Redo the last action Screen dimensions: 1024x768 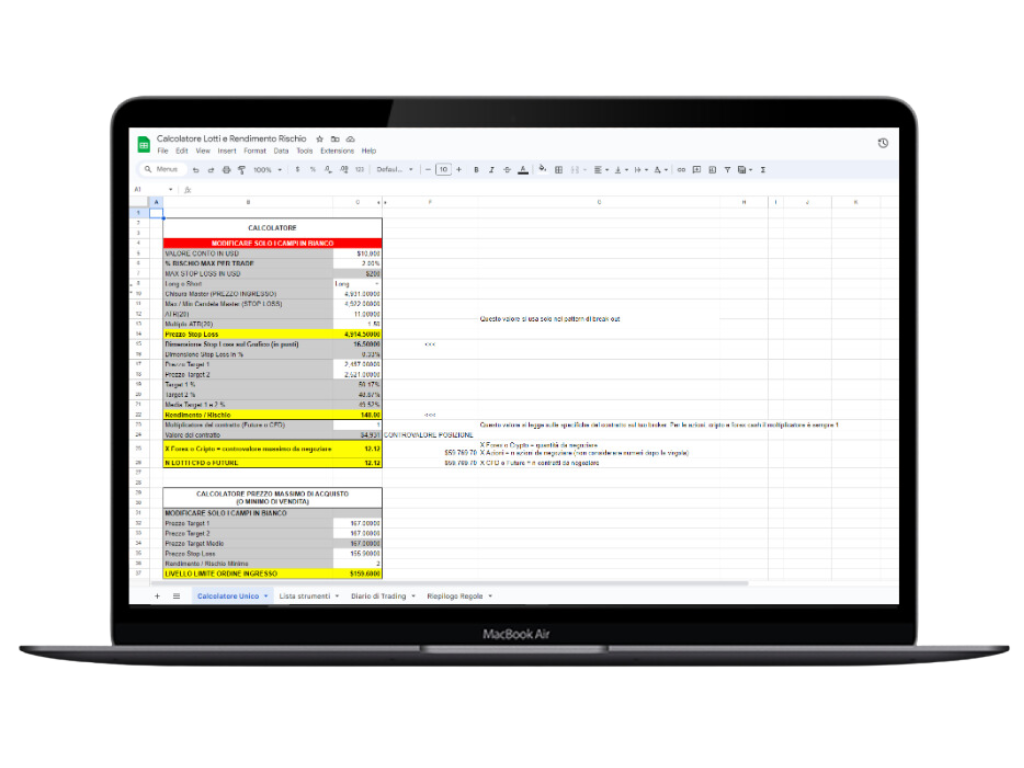[210, 170]
